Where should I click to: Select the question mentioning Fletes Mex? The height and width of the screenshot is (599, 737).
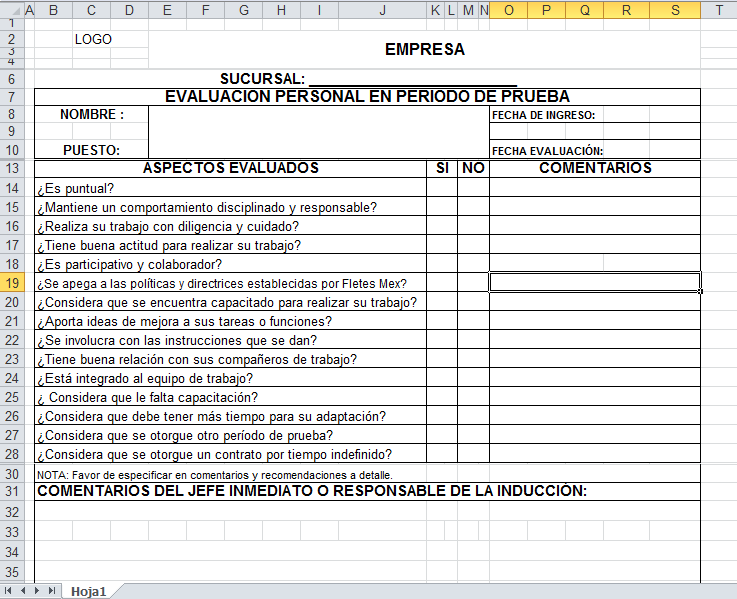tap(230, 284)
